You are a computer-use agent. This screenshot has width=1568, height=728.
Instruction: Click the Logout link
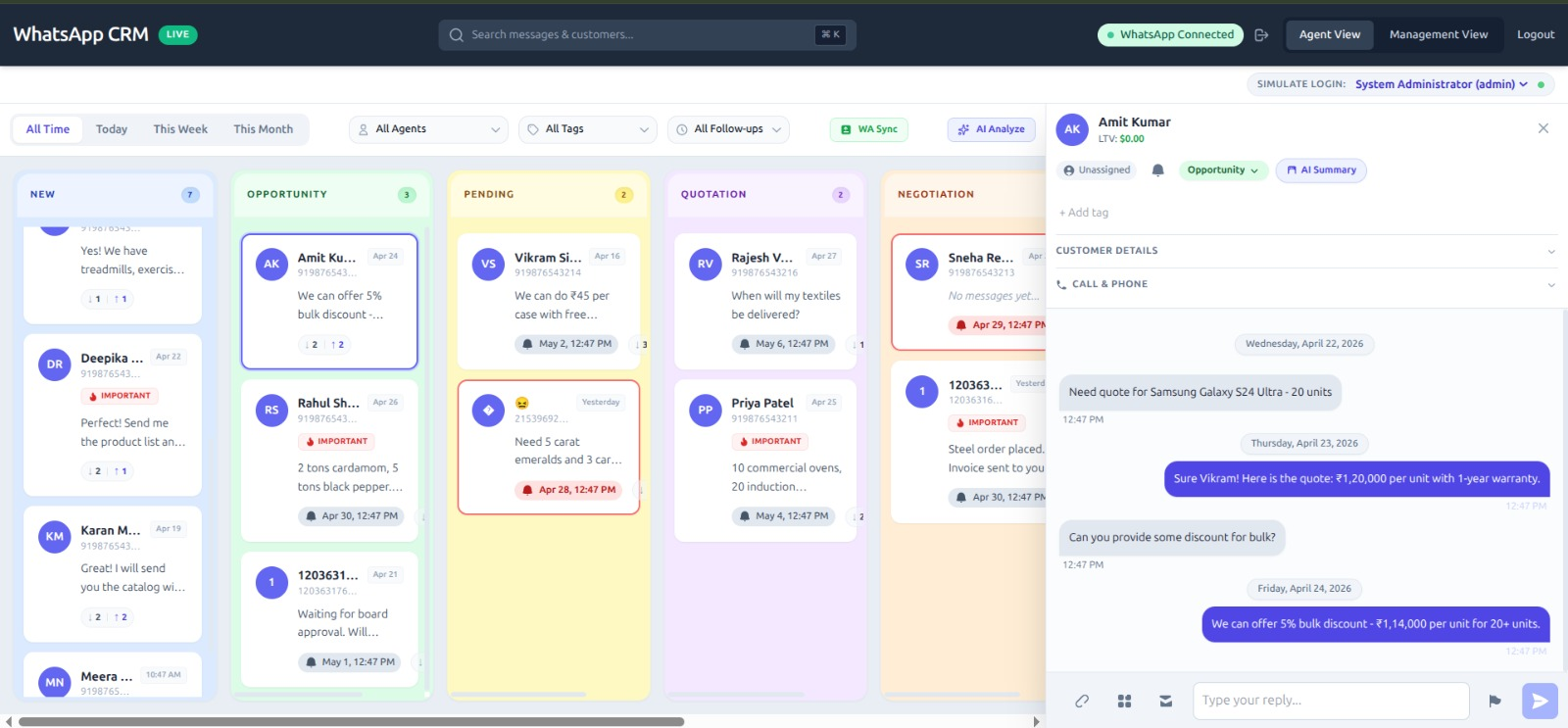1536,34
